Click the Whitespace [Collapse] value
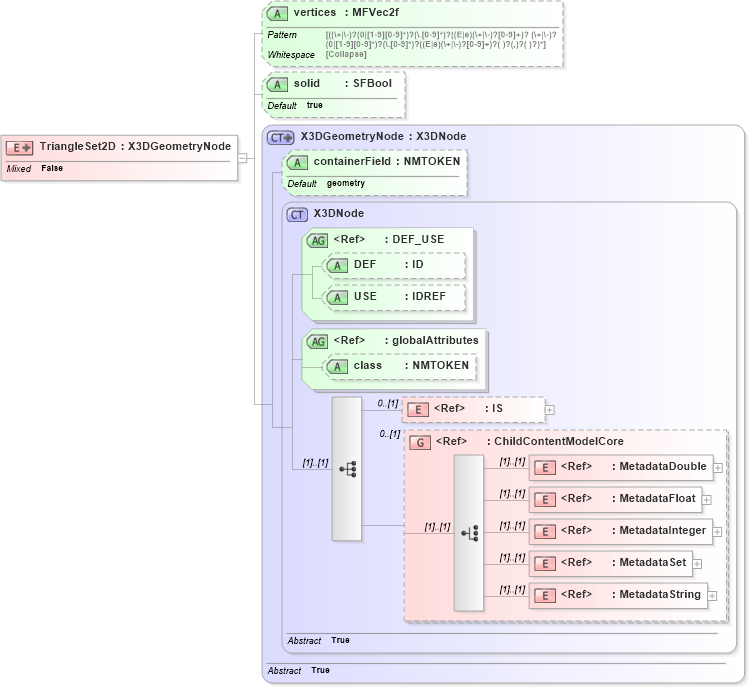 click(x=346, y=54)
